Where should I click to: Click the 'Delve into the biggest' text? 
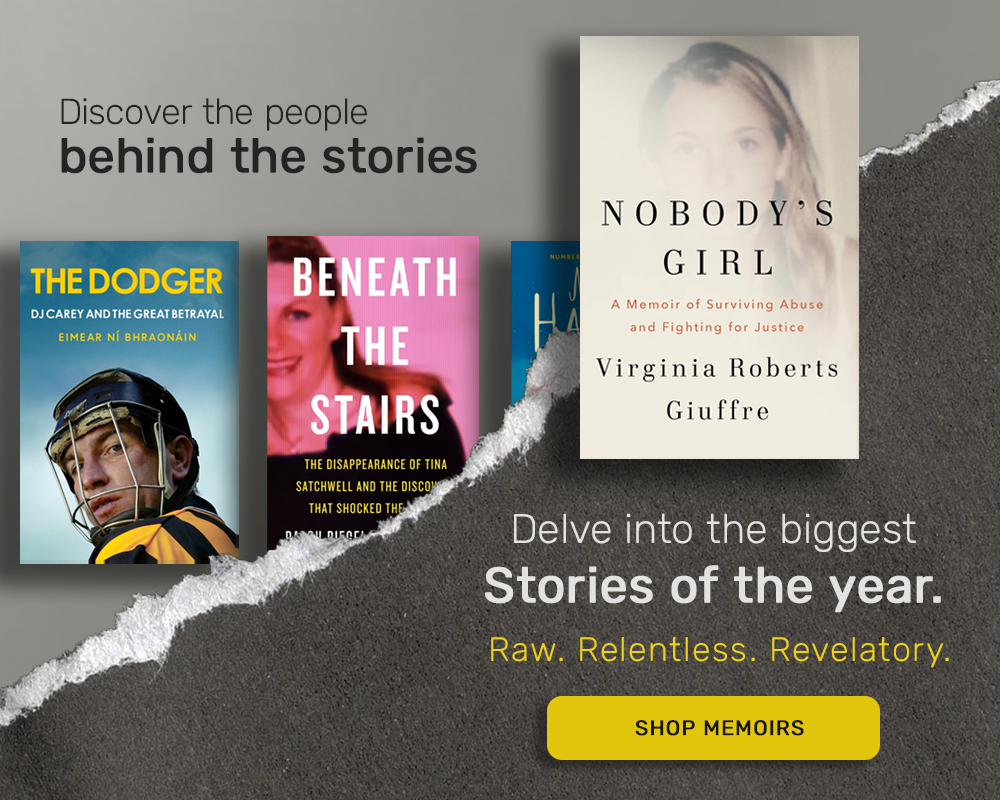tap(714, 530)
